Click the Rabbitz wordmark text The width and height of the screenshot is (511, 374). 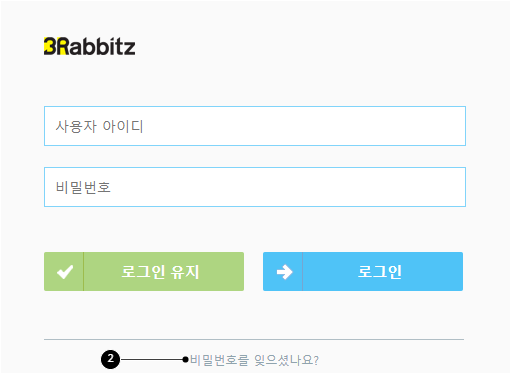(x=96, y=46)
